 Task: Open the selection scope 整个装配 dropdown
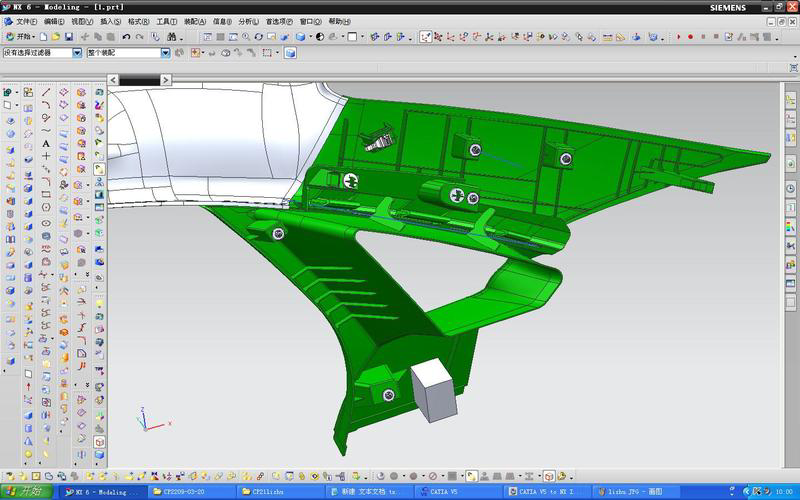coord(166,53)
